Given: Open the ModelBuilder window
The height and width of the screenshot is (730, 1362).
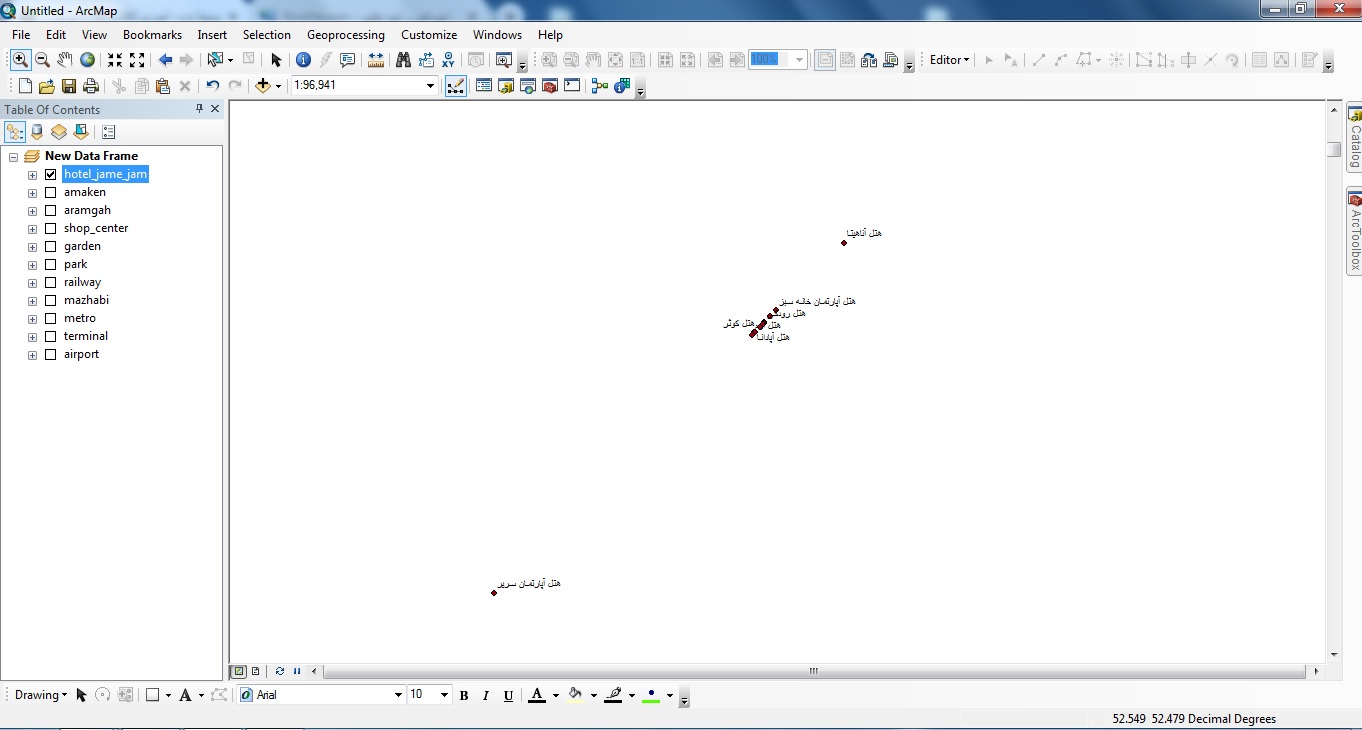Looking at the screenshot, I should click(x=600, y=86).
